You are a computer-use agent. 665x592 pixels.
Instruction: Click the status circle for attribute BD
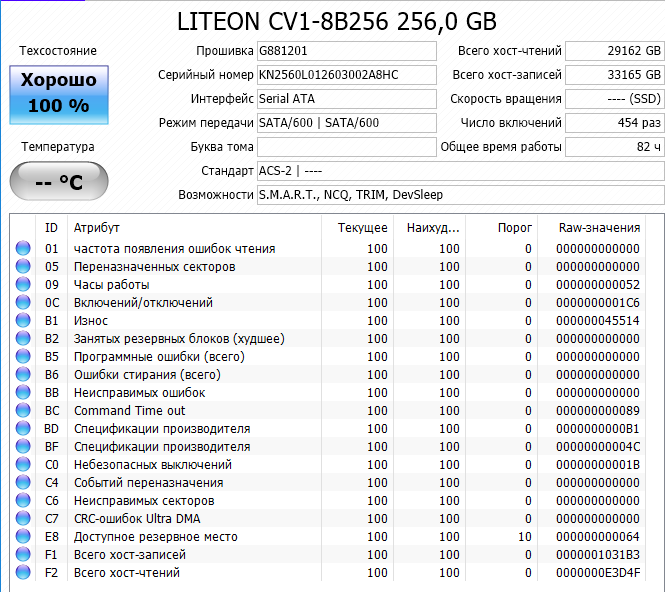click(x=23, y=429)
